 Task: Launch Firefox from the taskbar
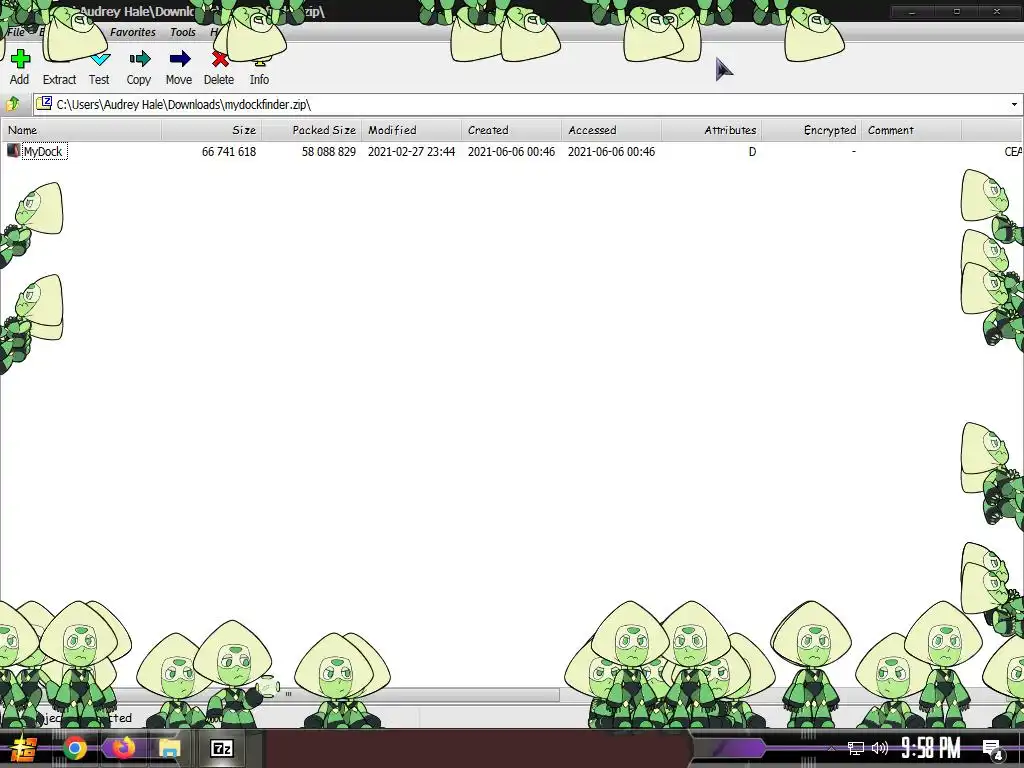tap(122, 748)
